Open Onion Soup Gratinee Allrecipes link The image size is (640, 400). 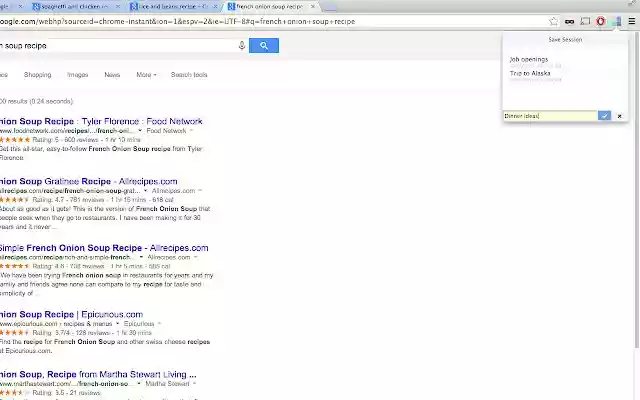click(x=89, y=181)
